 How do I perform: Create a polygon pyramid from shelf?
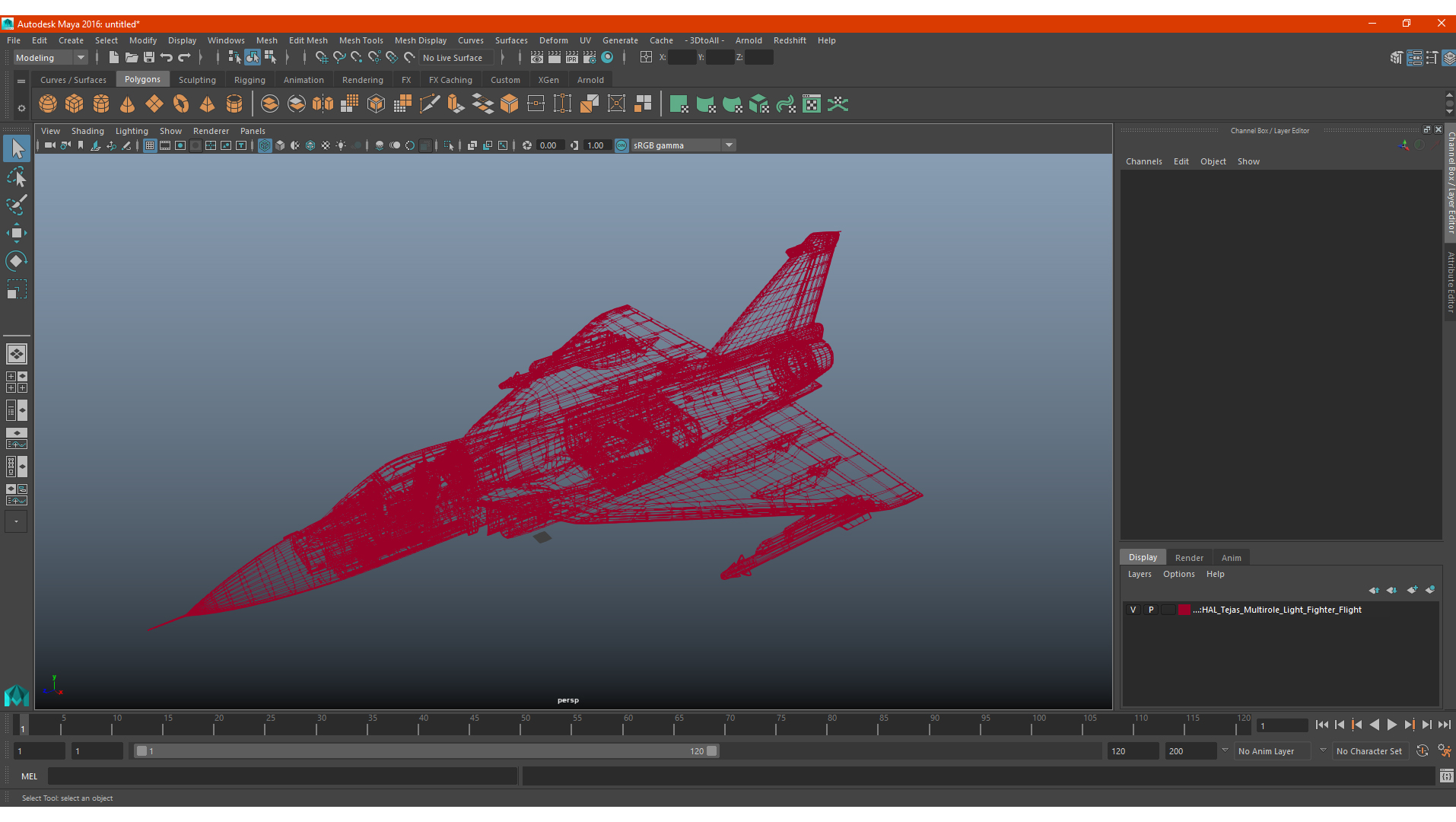coord(208,104)
